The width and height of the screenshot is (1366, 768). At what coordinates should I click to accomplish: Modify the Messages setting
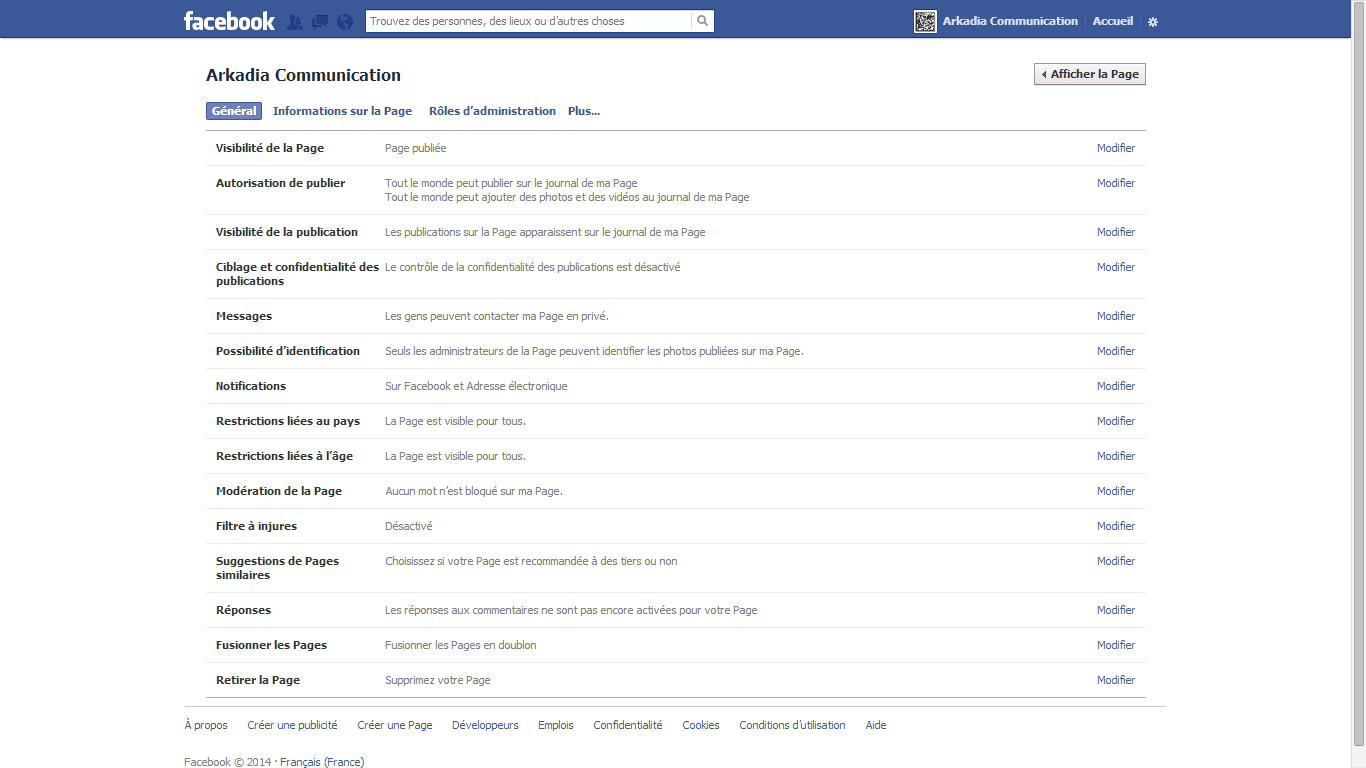point(1116,316)
